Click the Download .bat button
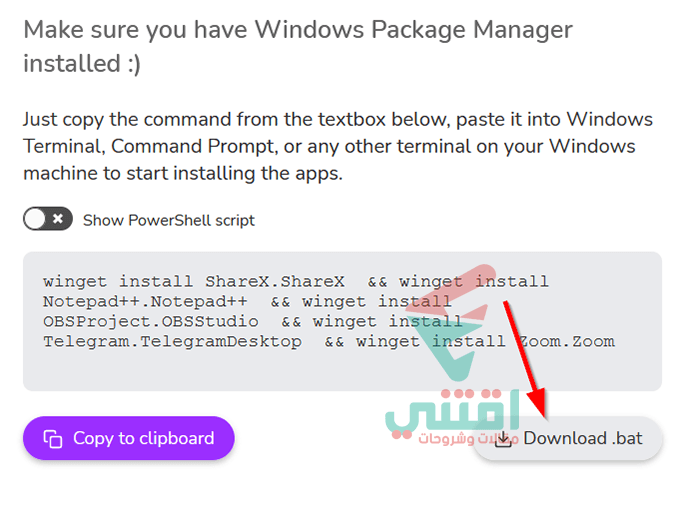This screenshot has width=700, height=508. pyautogui.click(x=567, y=438)
